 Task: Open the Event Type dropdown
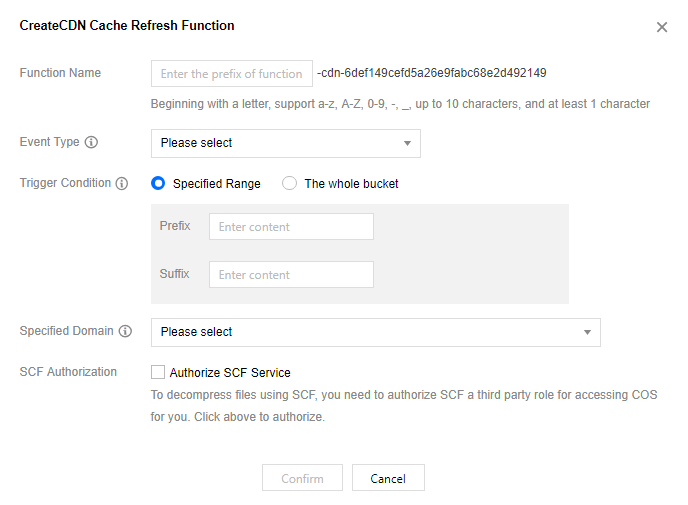tap(285, 143)
